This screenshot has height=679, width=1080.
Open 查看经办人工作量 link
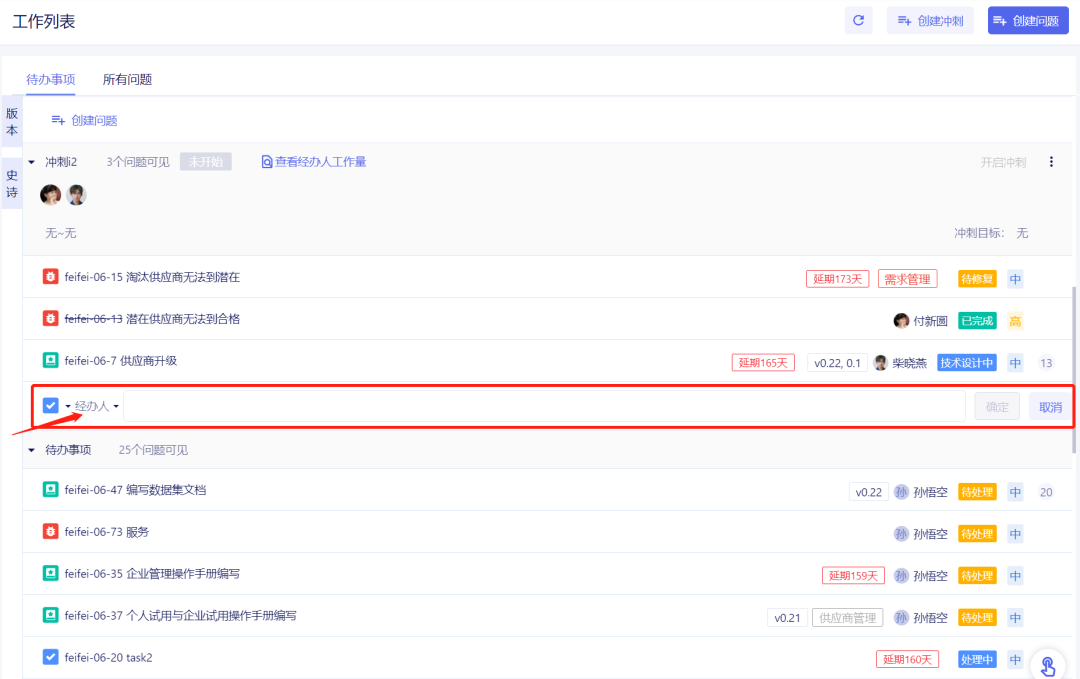pos(314,162)
